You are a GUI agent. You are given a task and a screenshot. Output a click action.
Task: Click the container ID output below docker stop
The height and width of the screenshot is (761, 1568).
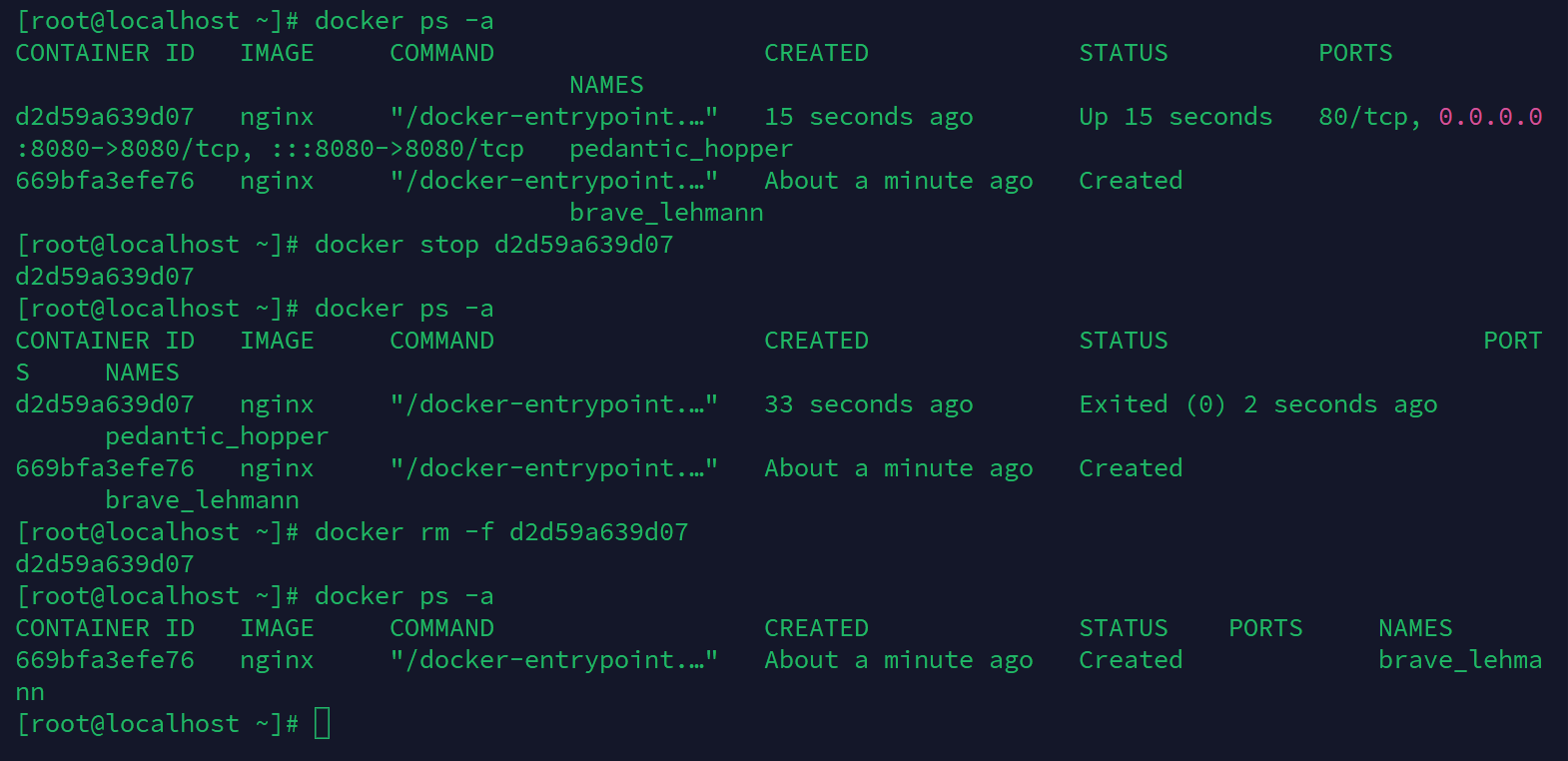105,277
